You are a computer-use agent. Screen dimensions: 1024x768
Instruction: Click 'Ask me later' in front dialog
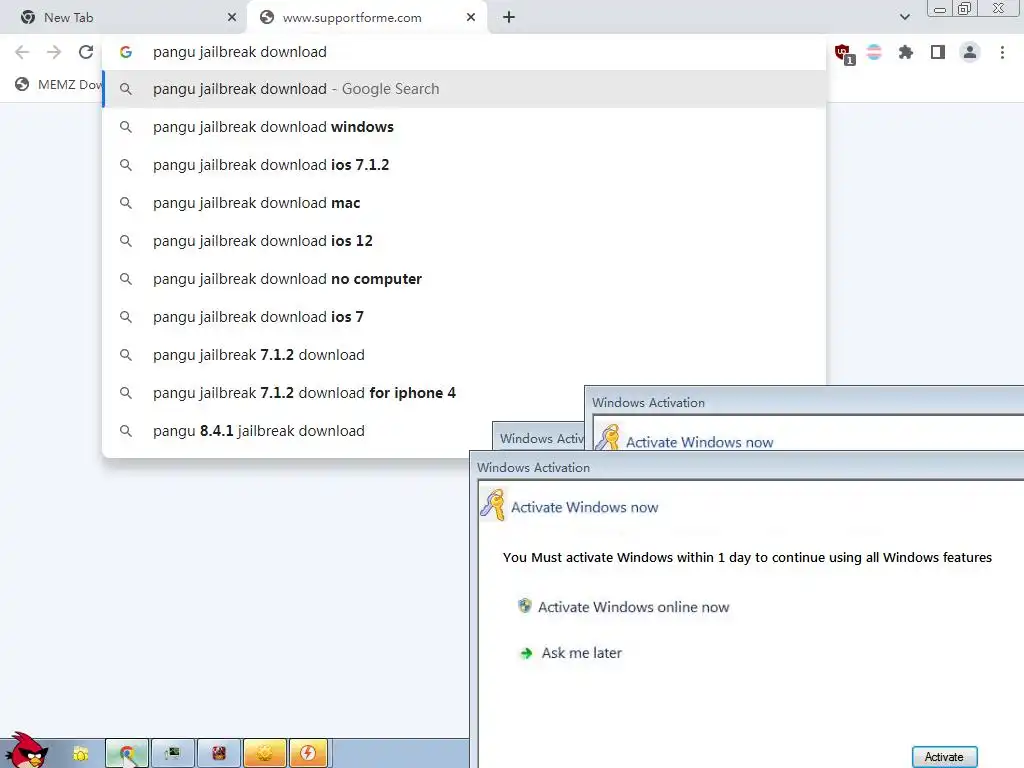point(581,652)
